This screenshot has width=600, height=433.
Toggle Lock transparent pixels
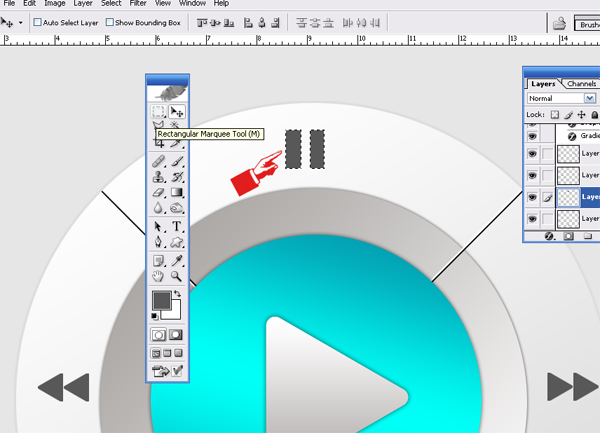[x=554, y=115]
